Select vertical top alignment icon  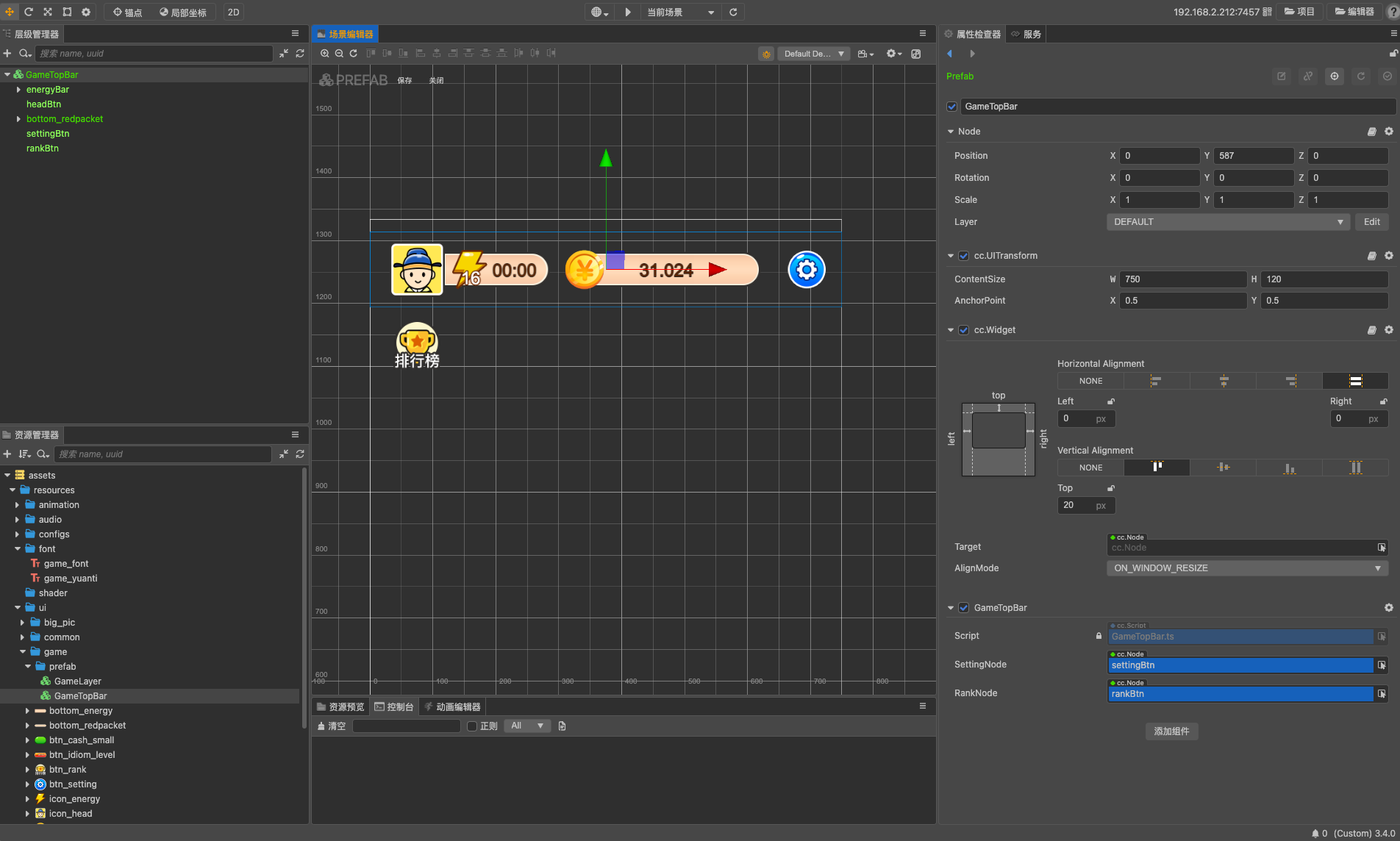[1157, 468]
